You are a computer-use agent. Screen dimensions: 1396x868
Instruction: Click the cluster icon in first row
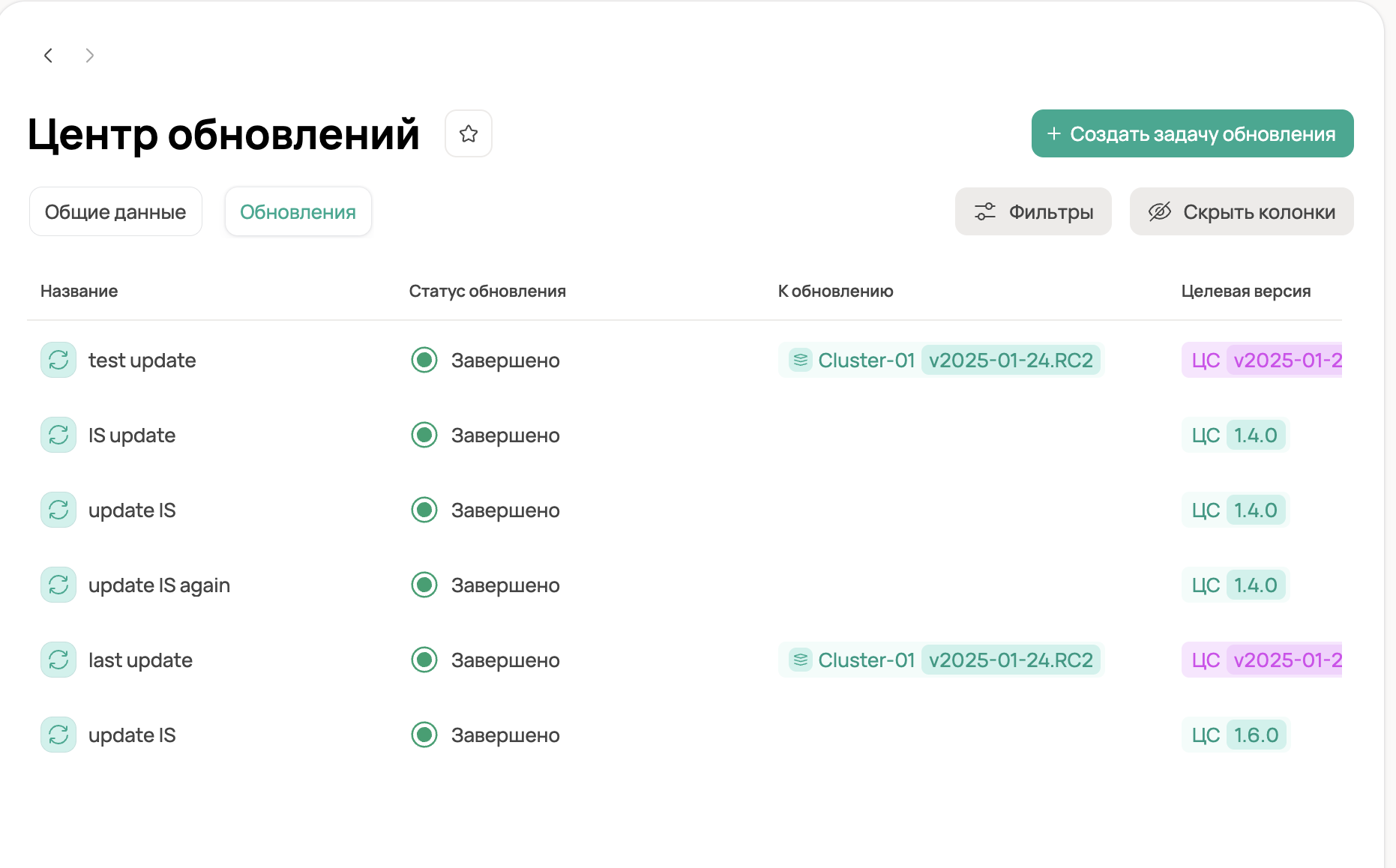coord(801,360)
